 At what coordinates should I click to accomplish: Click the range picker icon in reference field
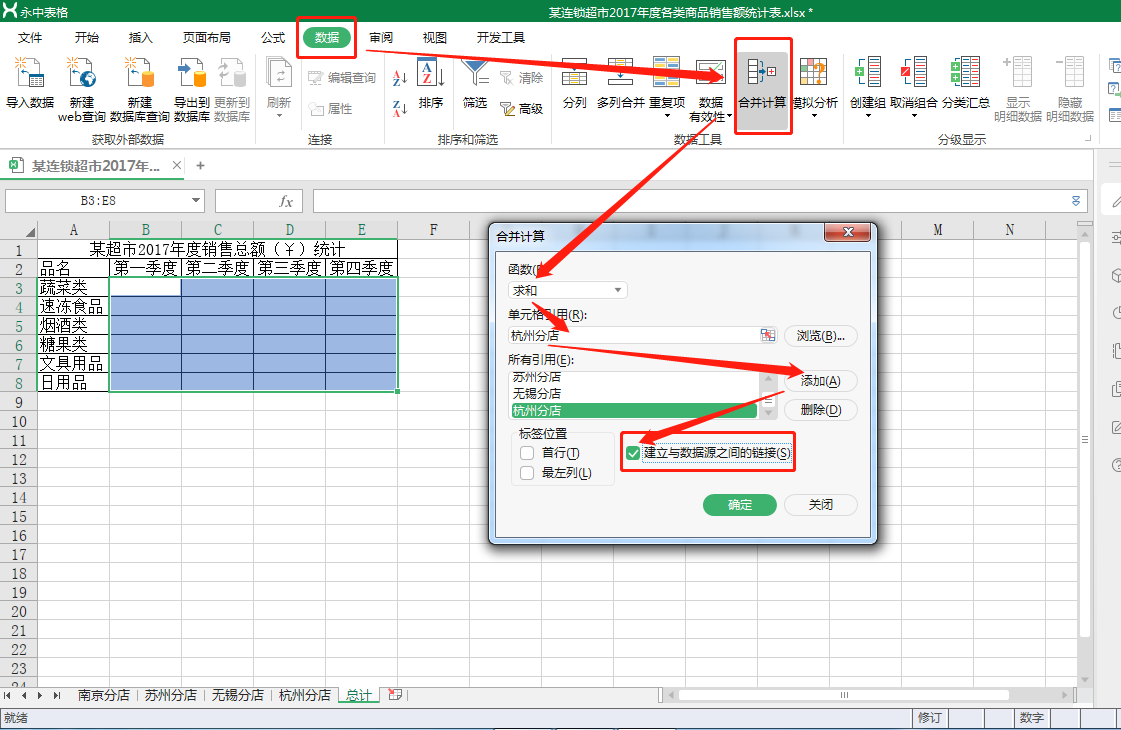(x=768, y=336)
